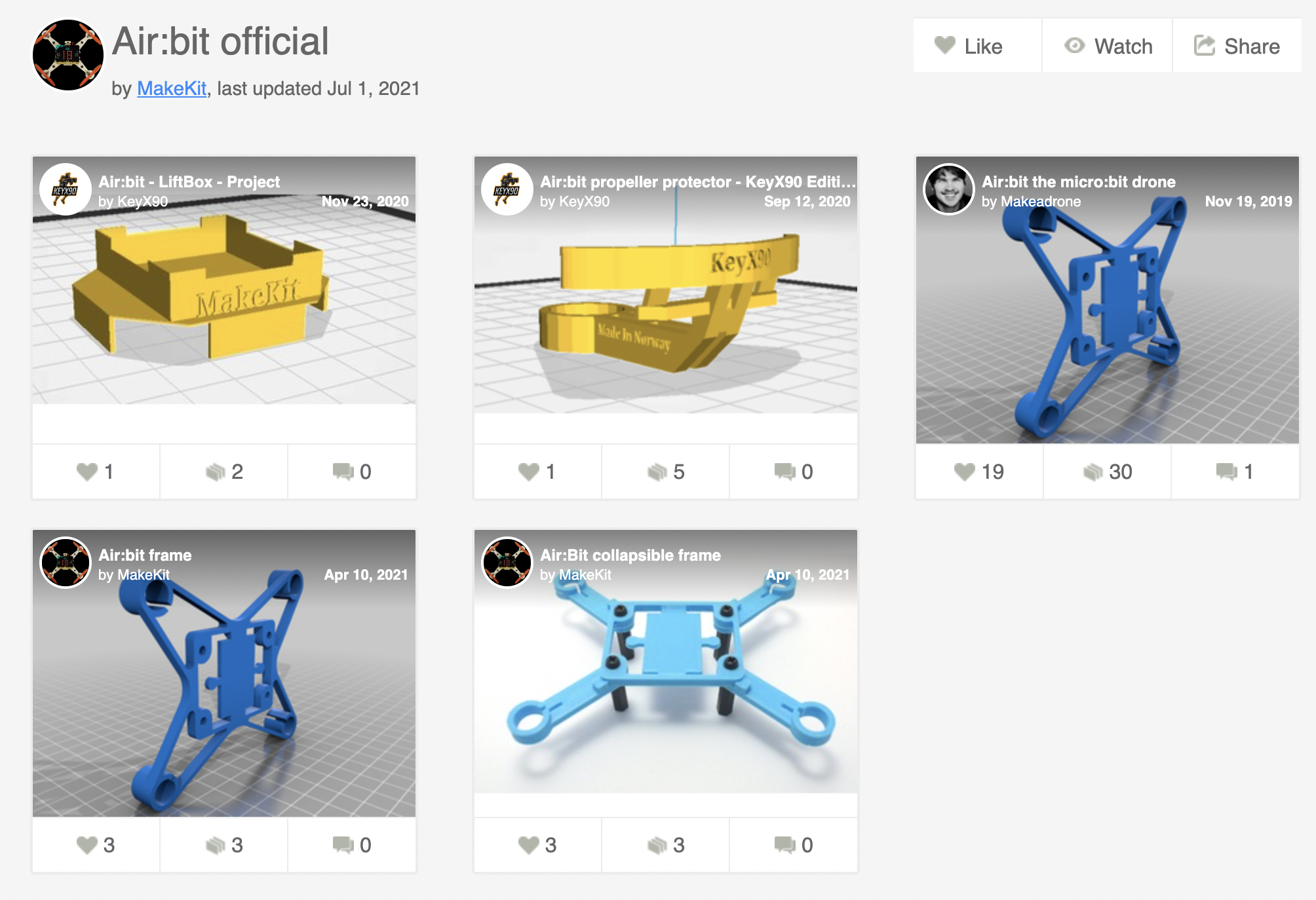Screen dimensions: 1316x900
Task: Toggle Watch on this collection
Action: 1107,46
